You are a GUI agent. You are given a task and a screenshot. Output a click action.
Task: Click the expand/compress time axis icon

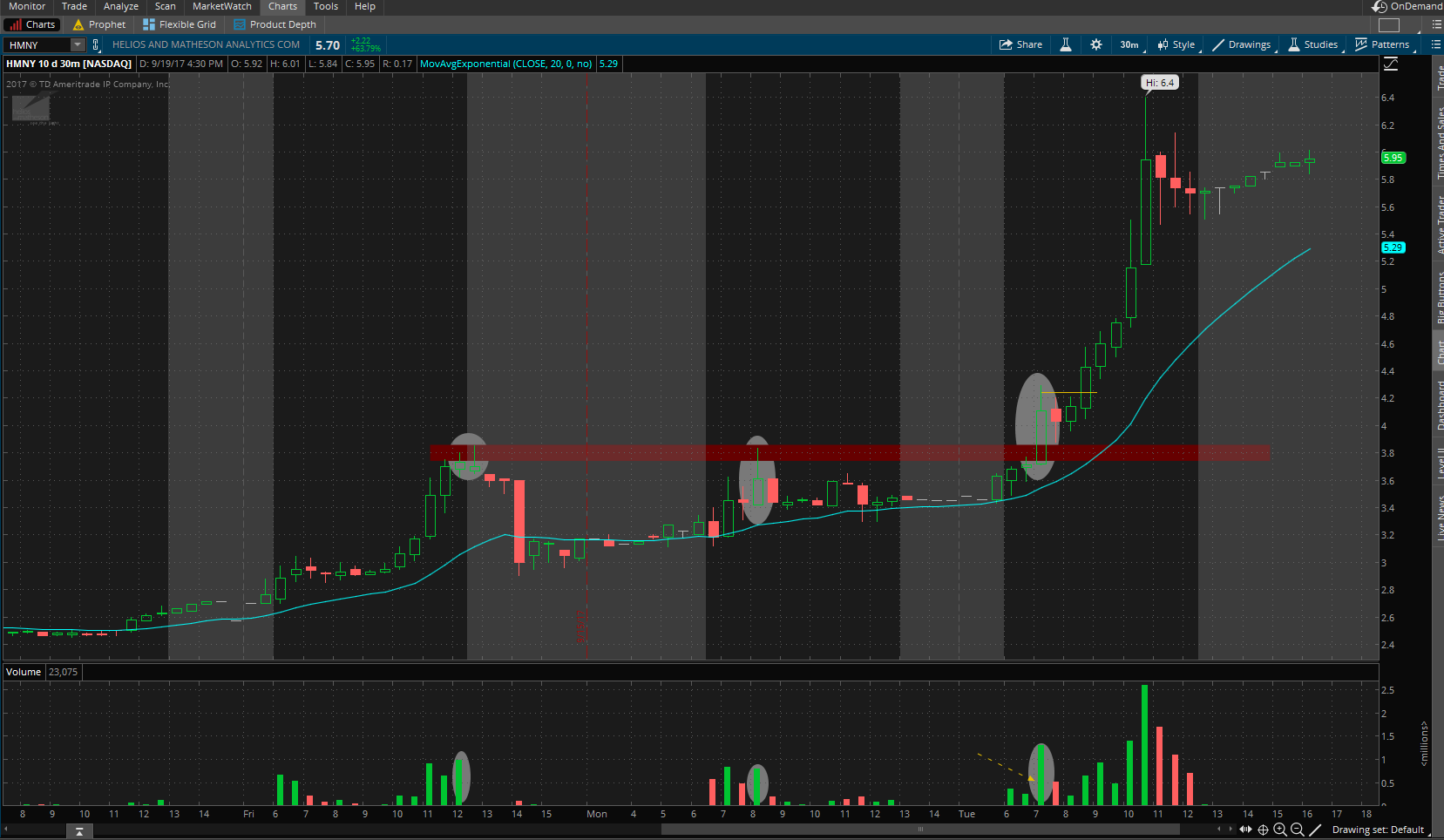click(x=1246, y=830)
